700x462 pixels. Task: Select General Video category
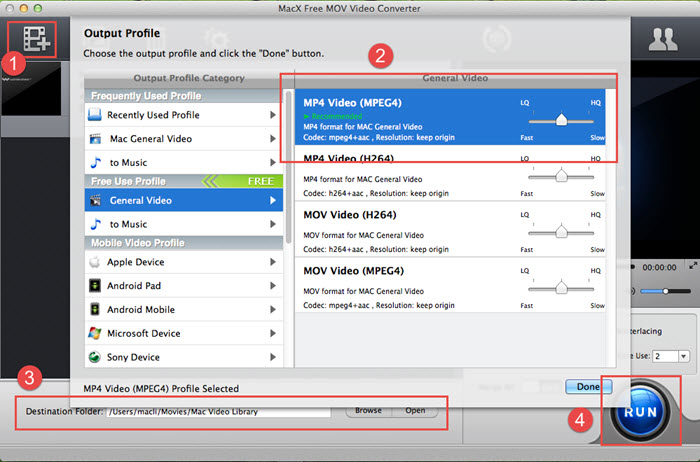click(183, 200)
